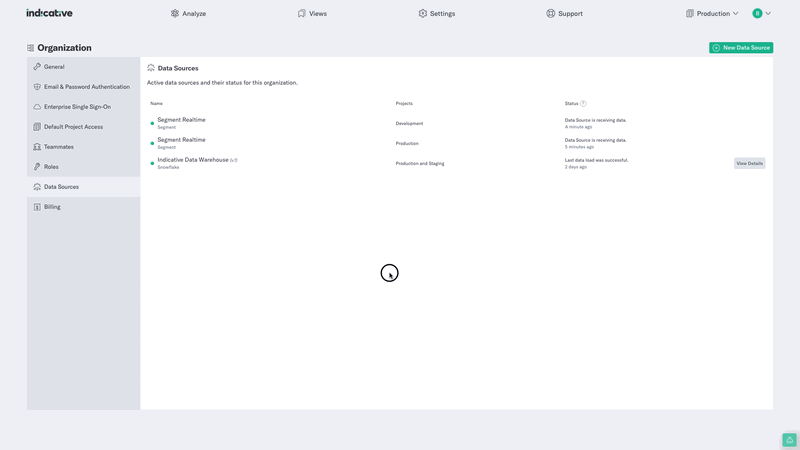
Task: Click View Details for Indicative Data Warehouse
Action: (x=749, y=163)
